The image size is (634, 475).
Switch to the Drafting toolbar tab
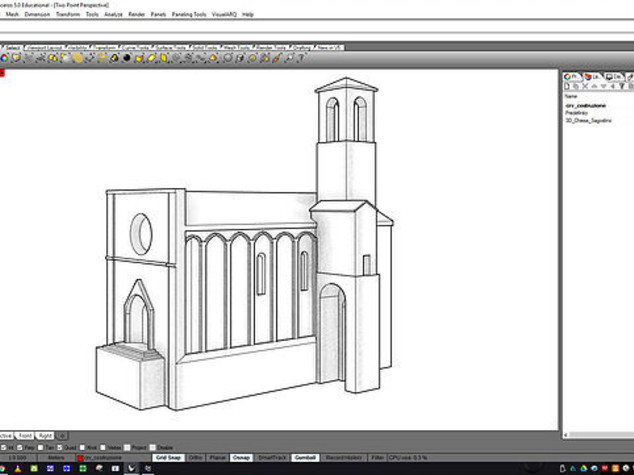[302, 47]
